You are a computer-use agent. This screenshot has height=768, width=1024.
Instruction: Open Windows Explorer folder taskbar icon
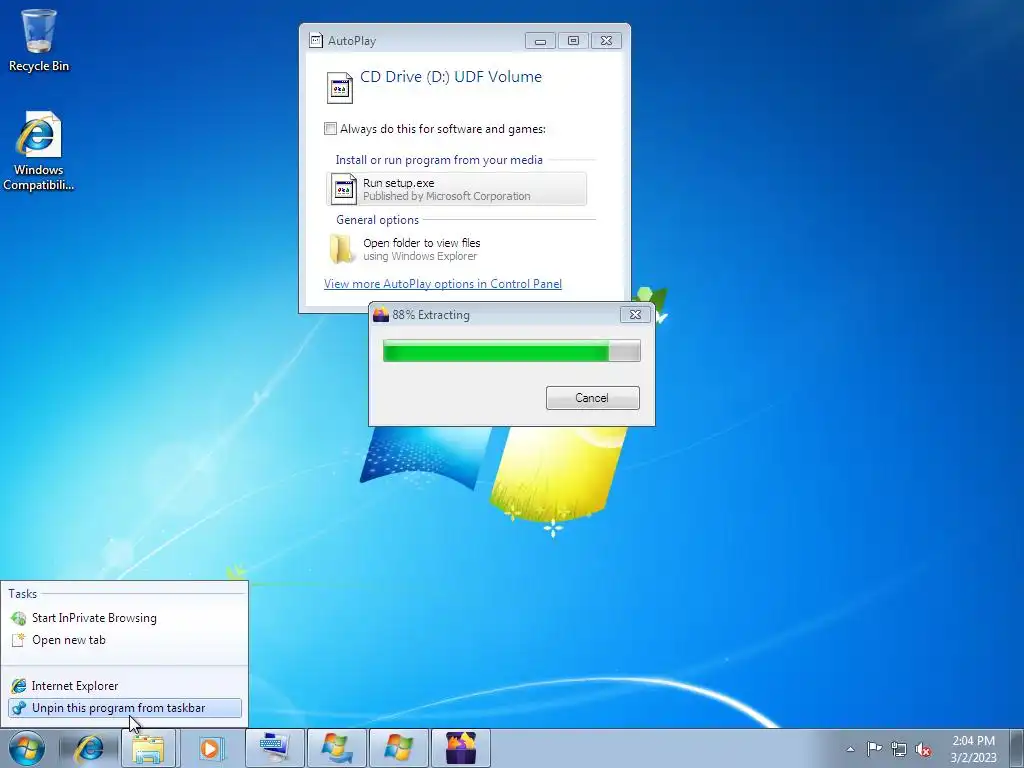coord(148,748)
